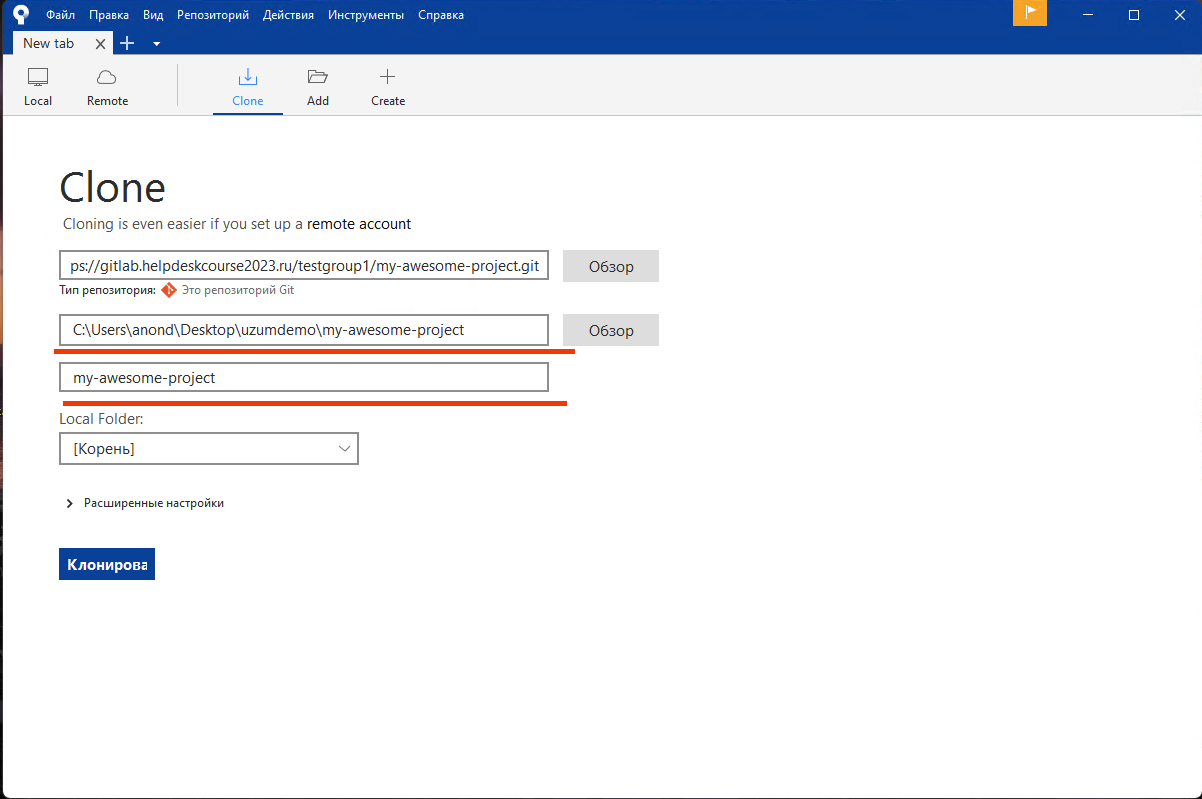Click the repository name input field
1202x799 pixels.
coord(304,377)
